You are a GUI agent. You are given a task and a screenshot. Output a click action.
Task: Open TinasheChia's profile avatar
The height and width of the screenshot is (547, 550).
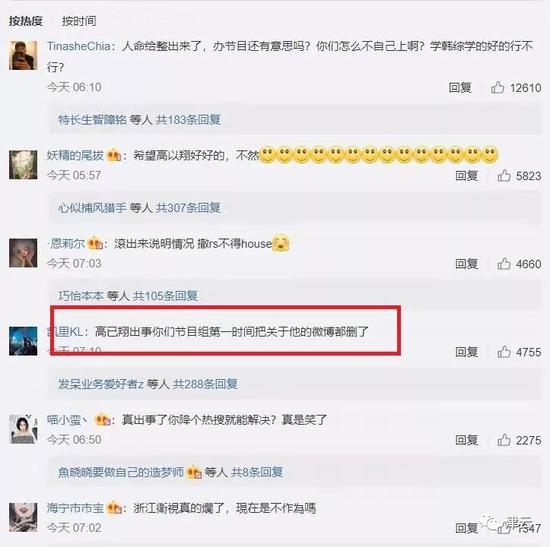click(x=23, y=55)
